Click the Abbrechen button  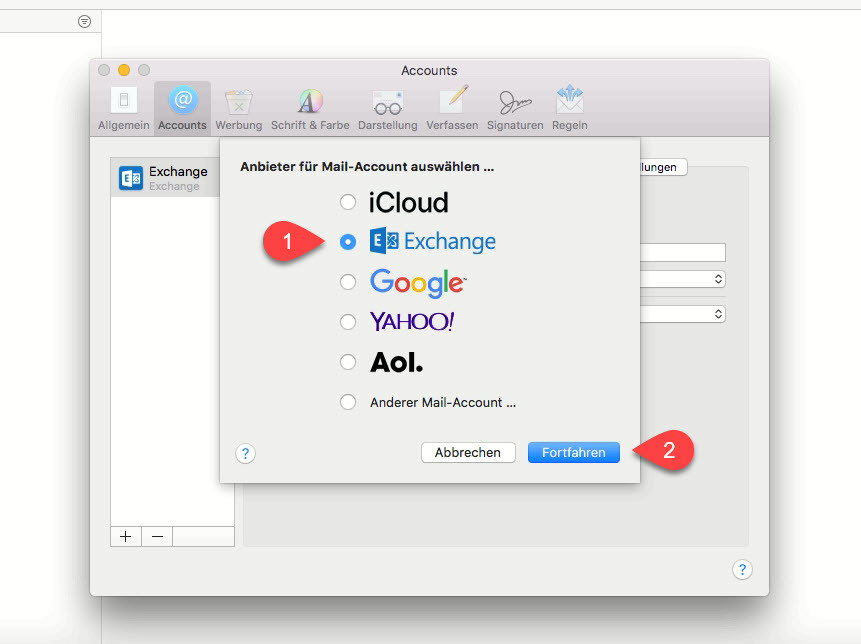click(468, 452)
